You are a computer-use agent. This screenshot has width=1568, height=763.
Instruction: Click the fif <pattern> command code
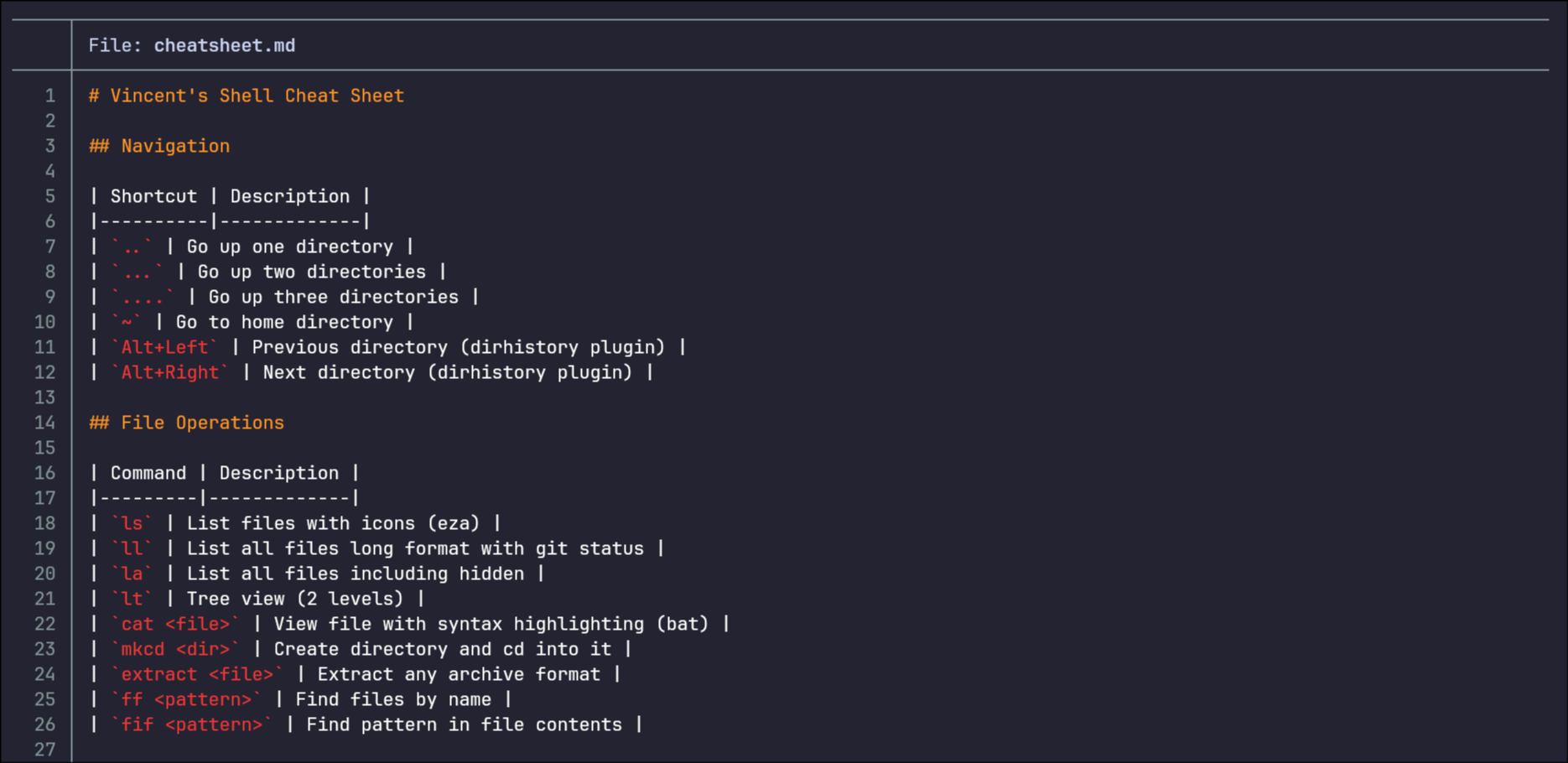pos(191,724)
